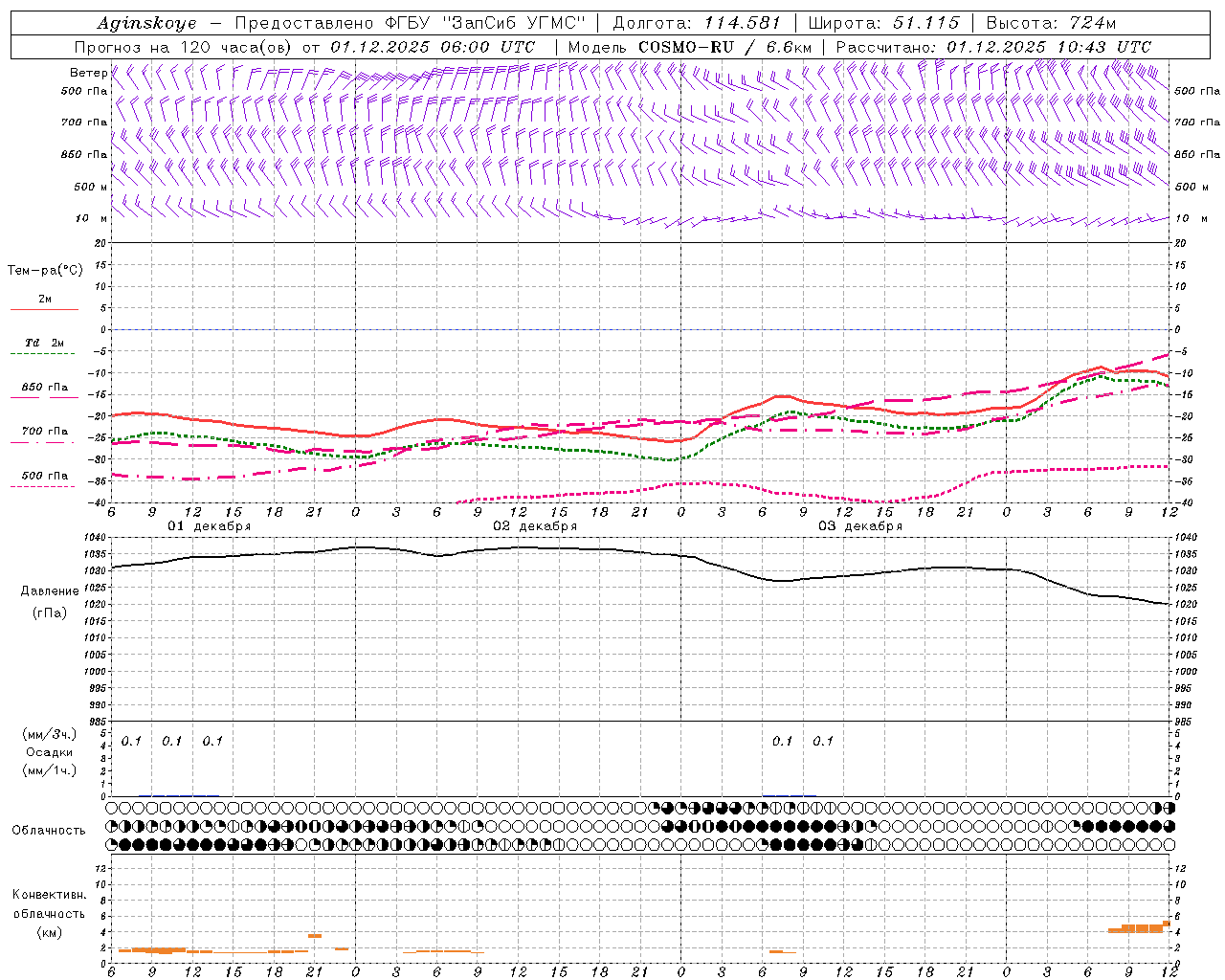Select the (мм/3ч.) precipitation unit label

[49, 734]
